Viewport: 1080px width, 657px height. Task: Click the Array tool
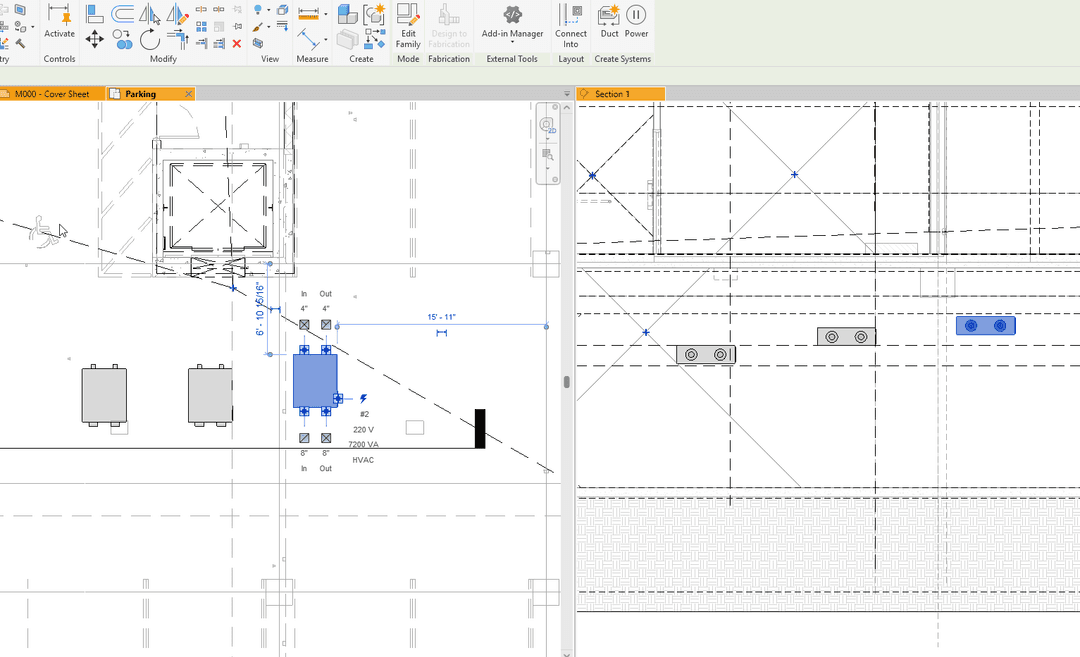point(201,27)
